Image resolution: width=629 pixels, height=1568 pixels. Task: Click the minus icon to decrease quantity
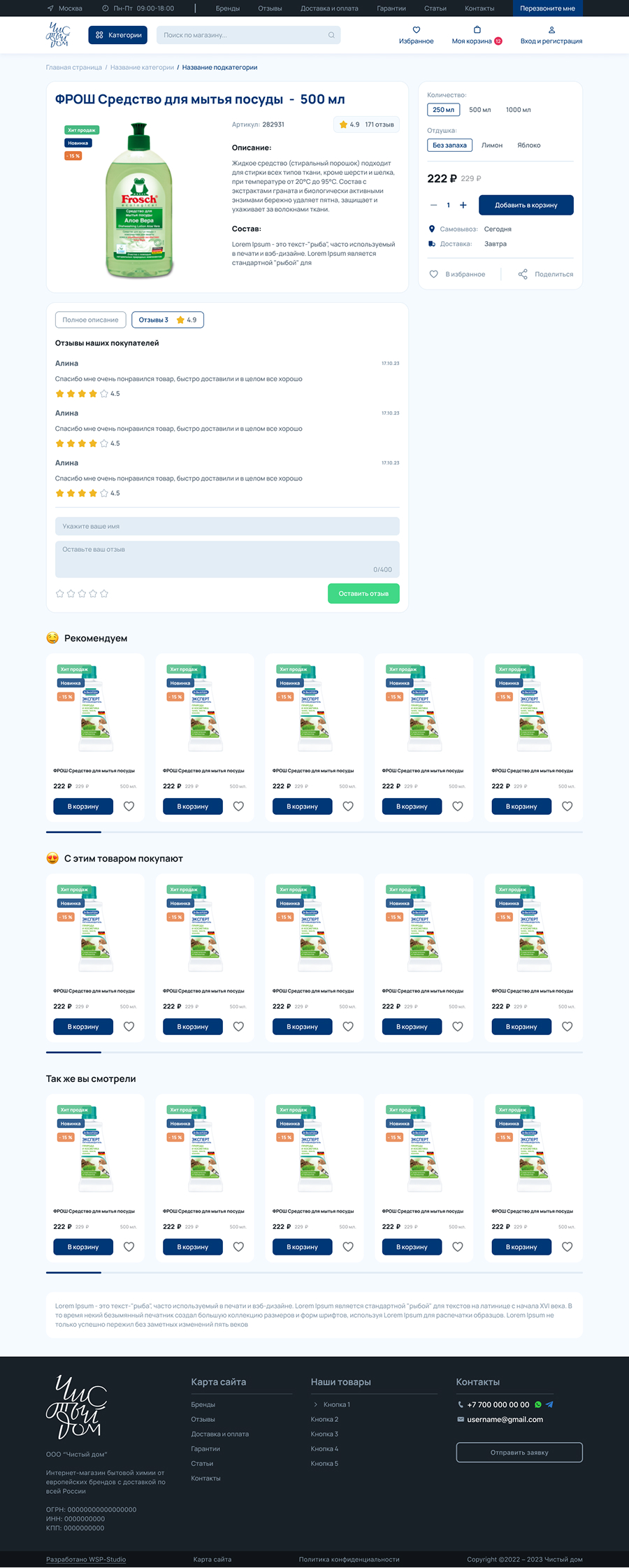[x=433, y=205]
